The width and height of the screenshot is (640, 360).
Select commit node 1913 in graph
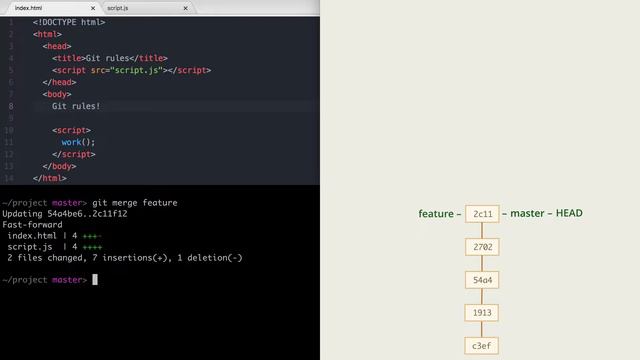pos(482,313)
